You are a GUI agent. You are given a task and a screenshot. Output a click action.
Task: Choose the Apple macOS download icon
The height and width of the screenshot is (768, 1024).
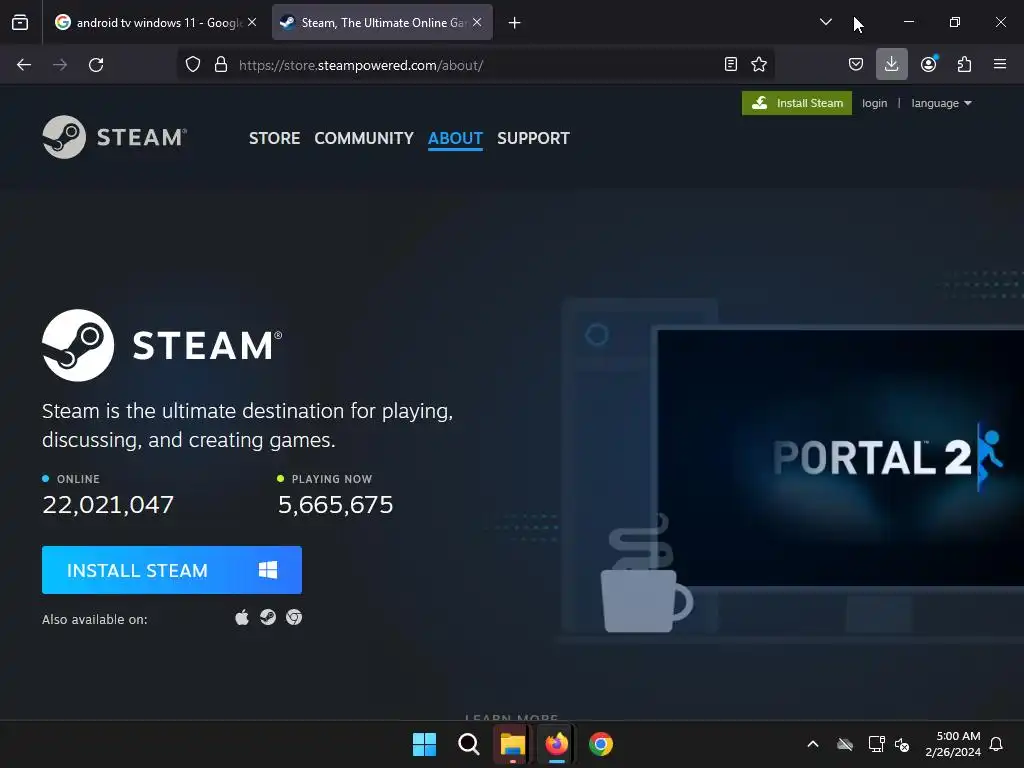pos(242,617)
